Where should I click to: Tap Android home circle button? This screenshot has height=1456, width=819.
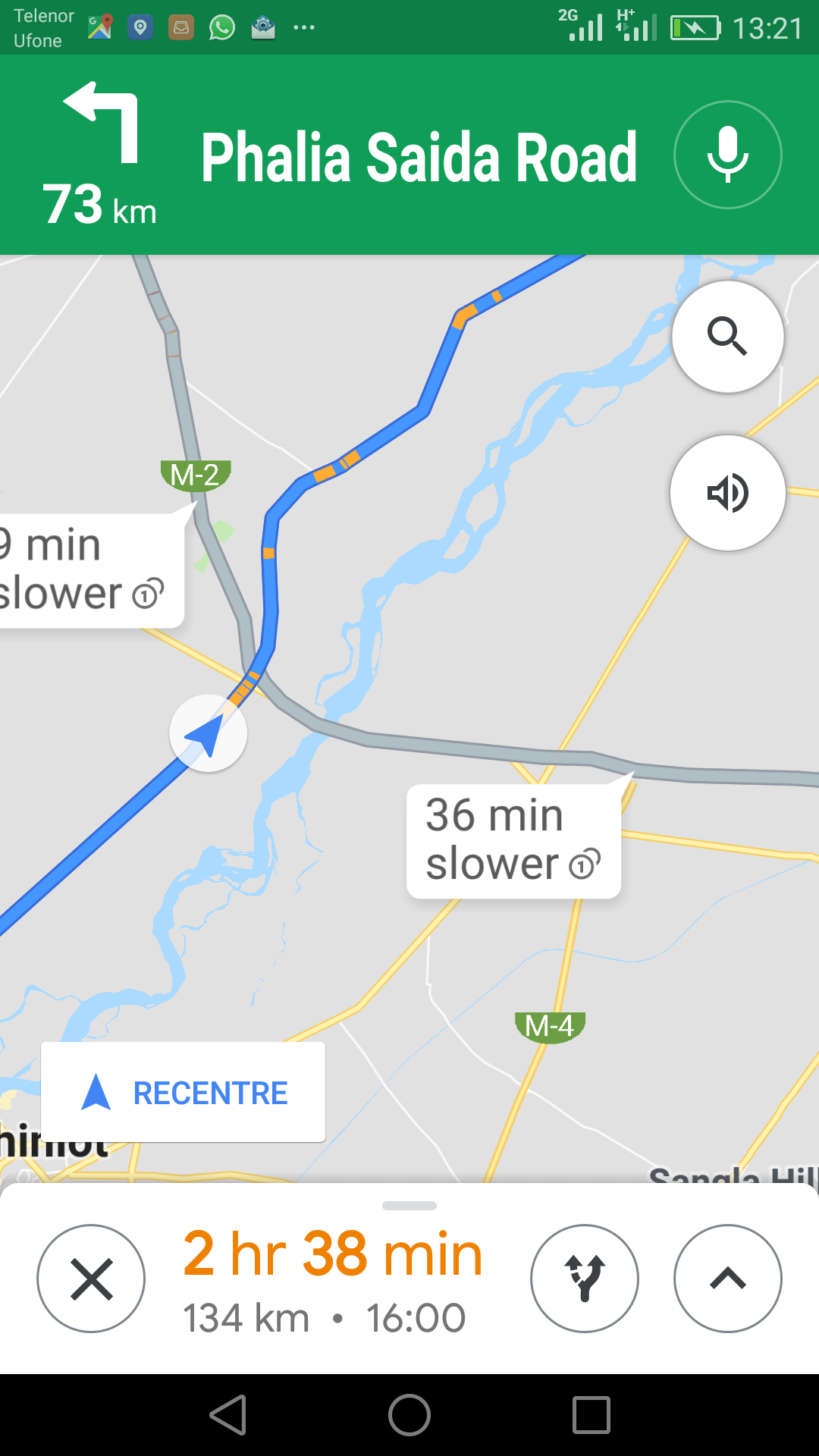click(x=409, y=1415)
